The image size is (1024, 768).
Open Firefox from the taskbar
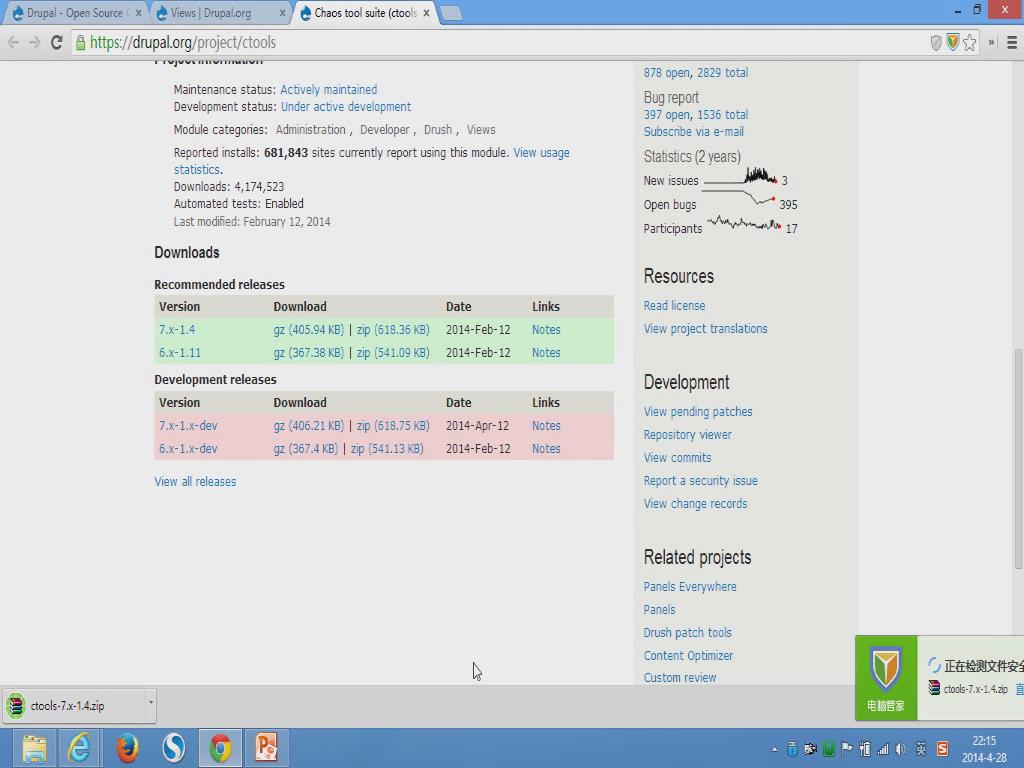pos(127,748)
